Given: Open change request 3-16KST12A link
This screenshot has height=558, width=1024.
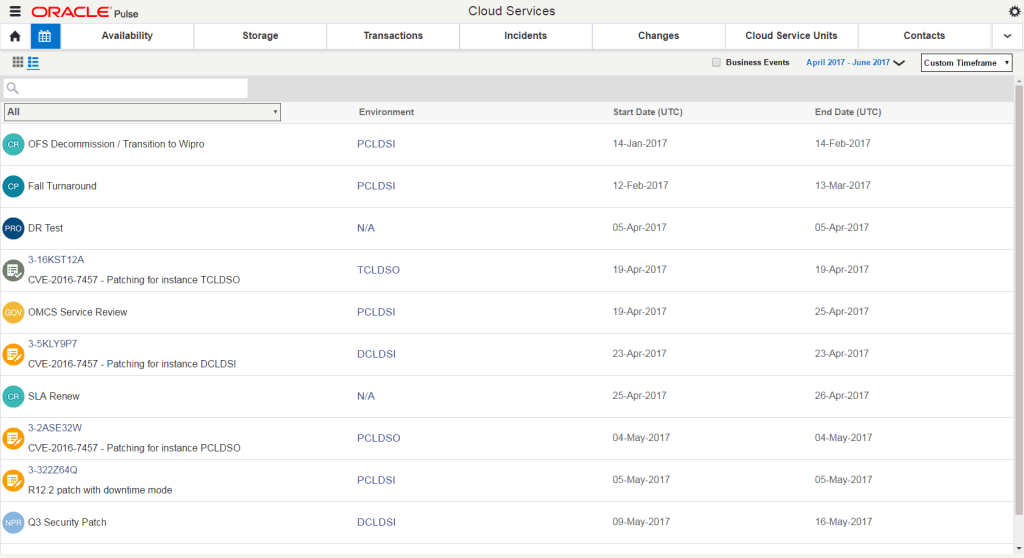Looking at the screenshot, I should pyautogui.click(x=56, y=260).
